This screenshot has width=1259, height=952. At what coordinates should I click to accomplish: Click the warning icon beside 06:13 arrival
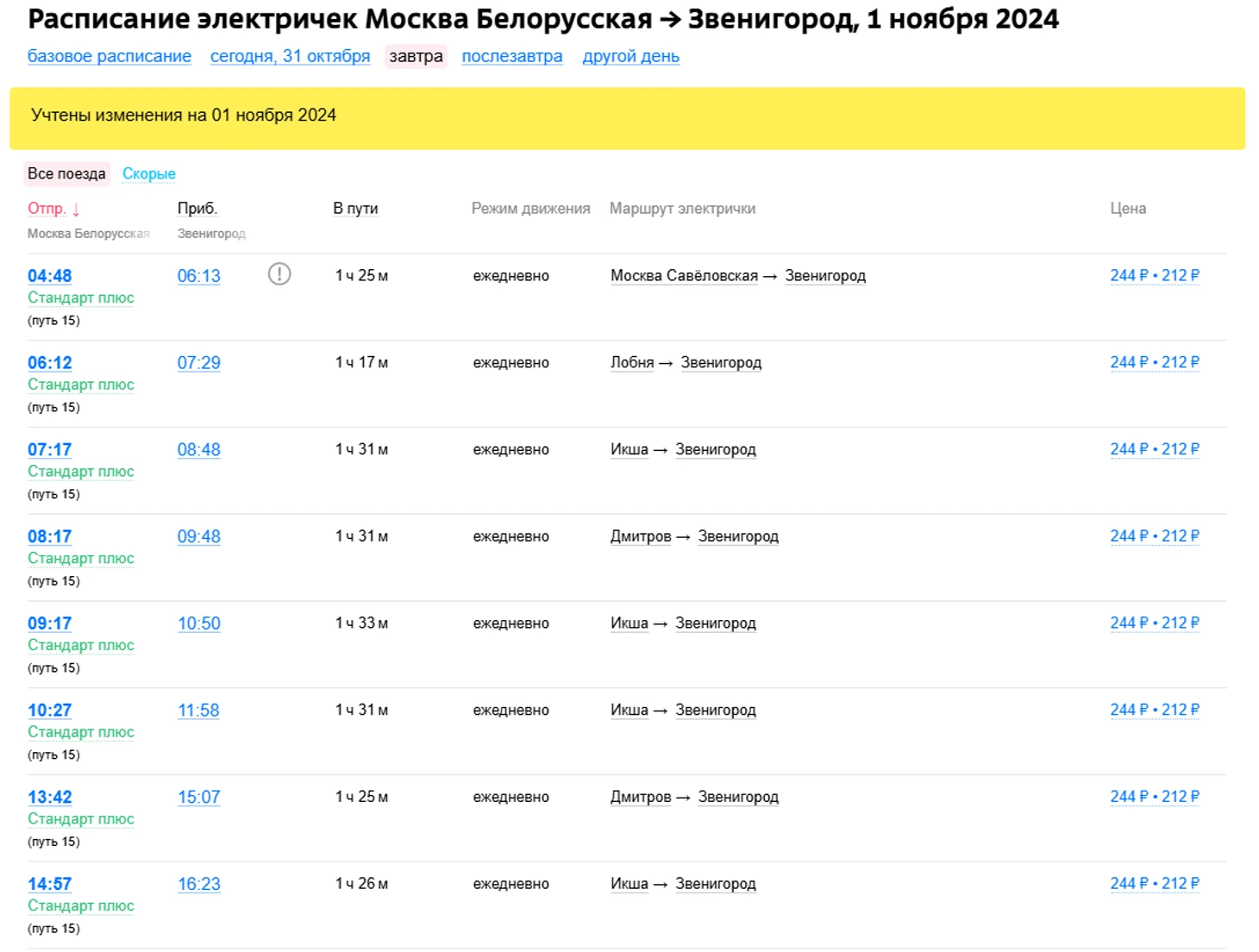click(279, 274)
